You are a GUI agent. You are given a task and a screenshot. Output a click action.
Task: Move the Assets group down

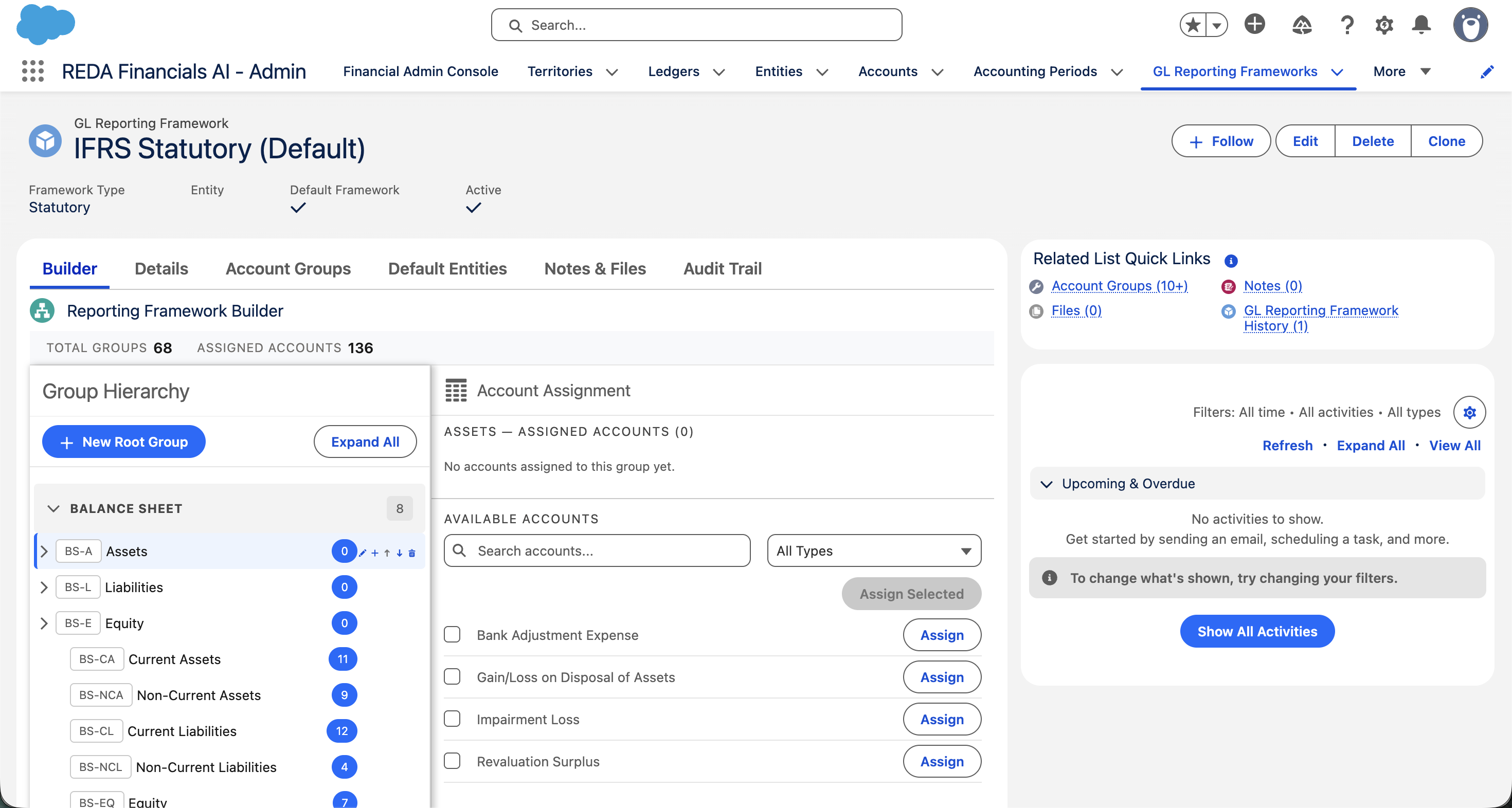coord(400,553)
